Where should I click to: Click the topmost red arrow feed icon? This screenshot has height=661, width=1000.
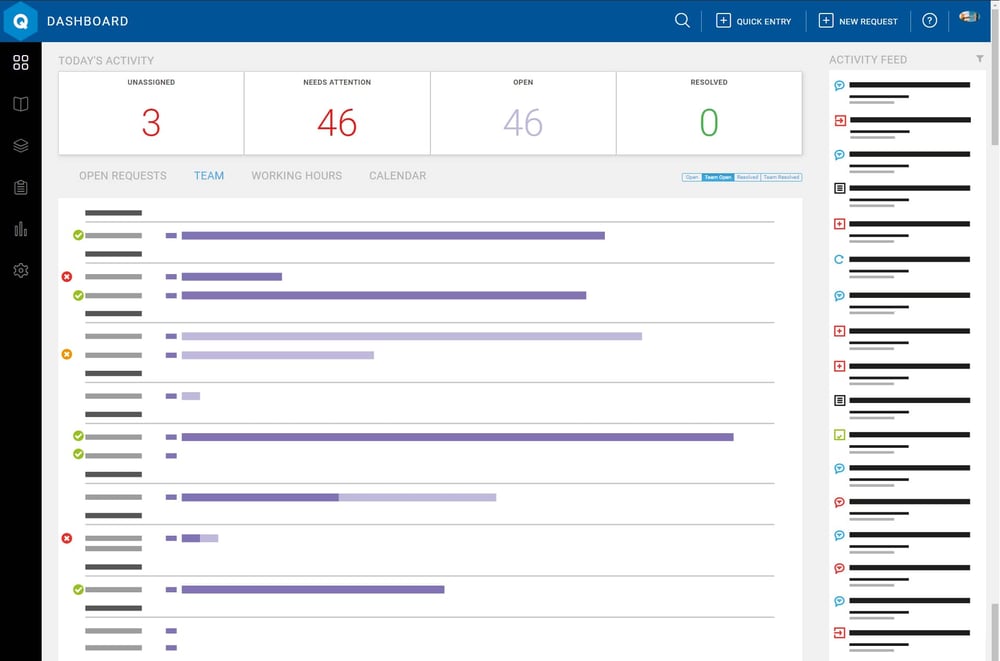click(x=840, y=120)
